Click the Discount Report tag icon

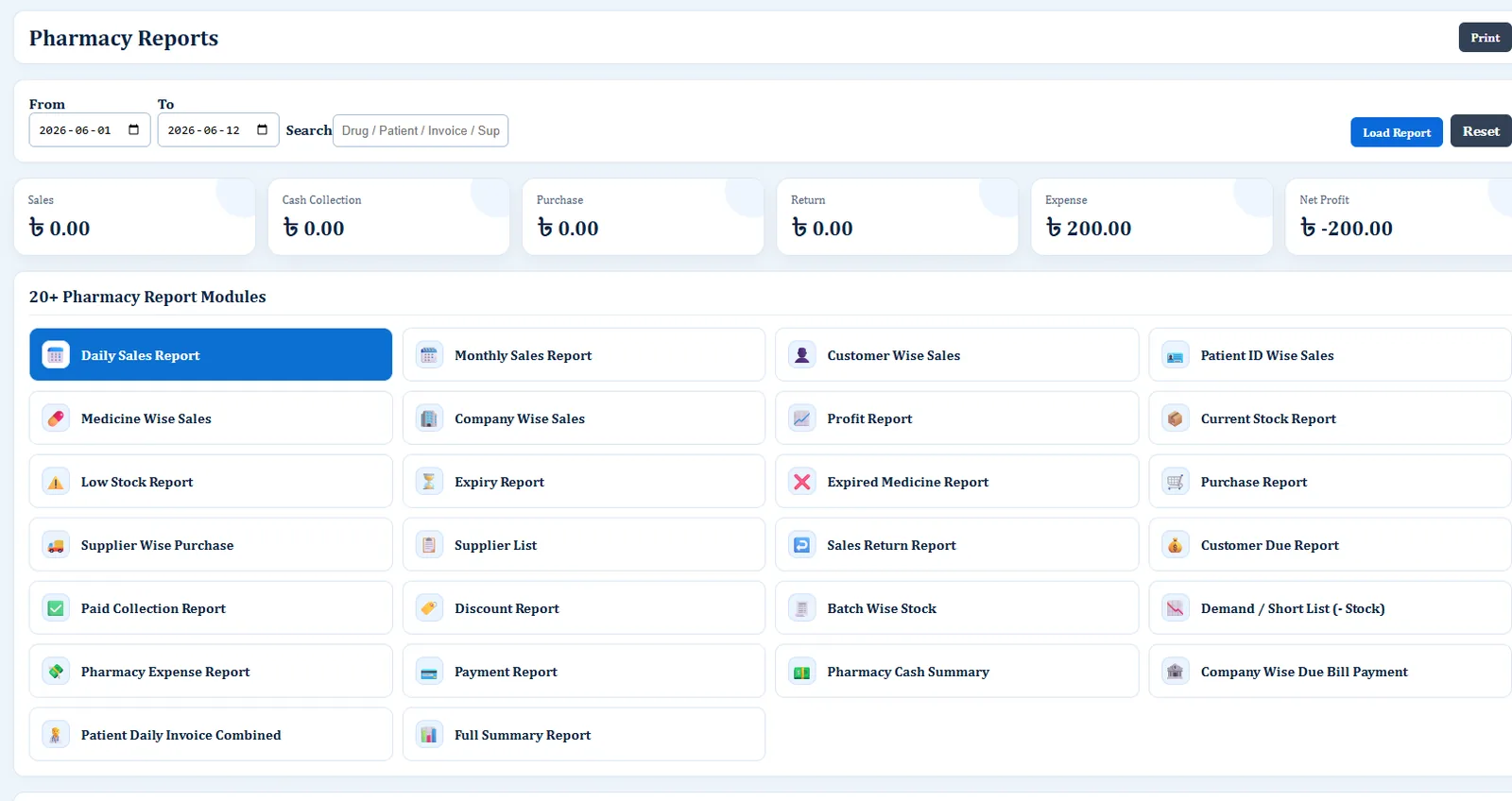(429, 608)
